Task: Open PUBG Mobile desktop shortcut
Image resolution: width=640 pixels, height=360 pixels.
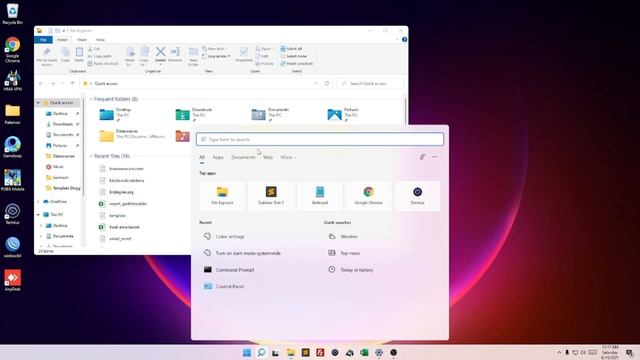Action: coord(12,180)
